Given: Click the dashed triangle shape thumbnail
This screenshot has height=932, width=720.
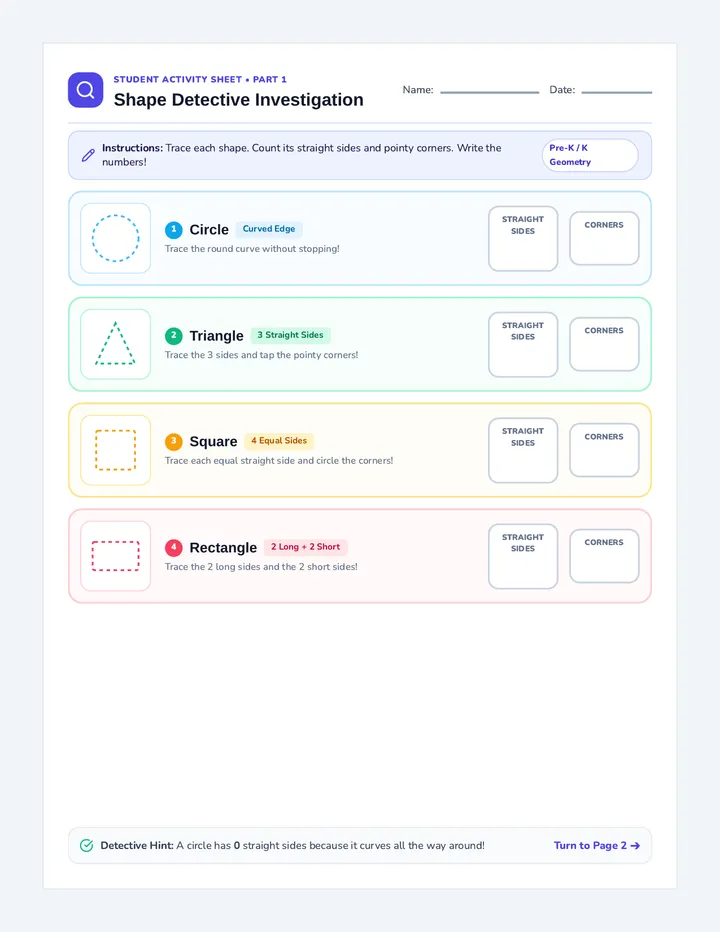Looking at the screenshot, I should (115, 344).
